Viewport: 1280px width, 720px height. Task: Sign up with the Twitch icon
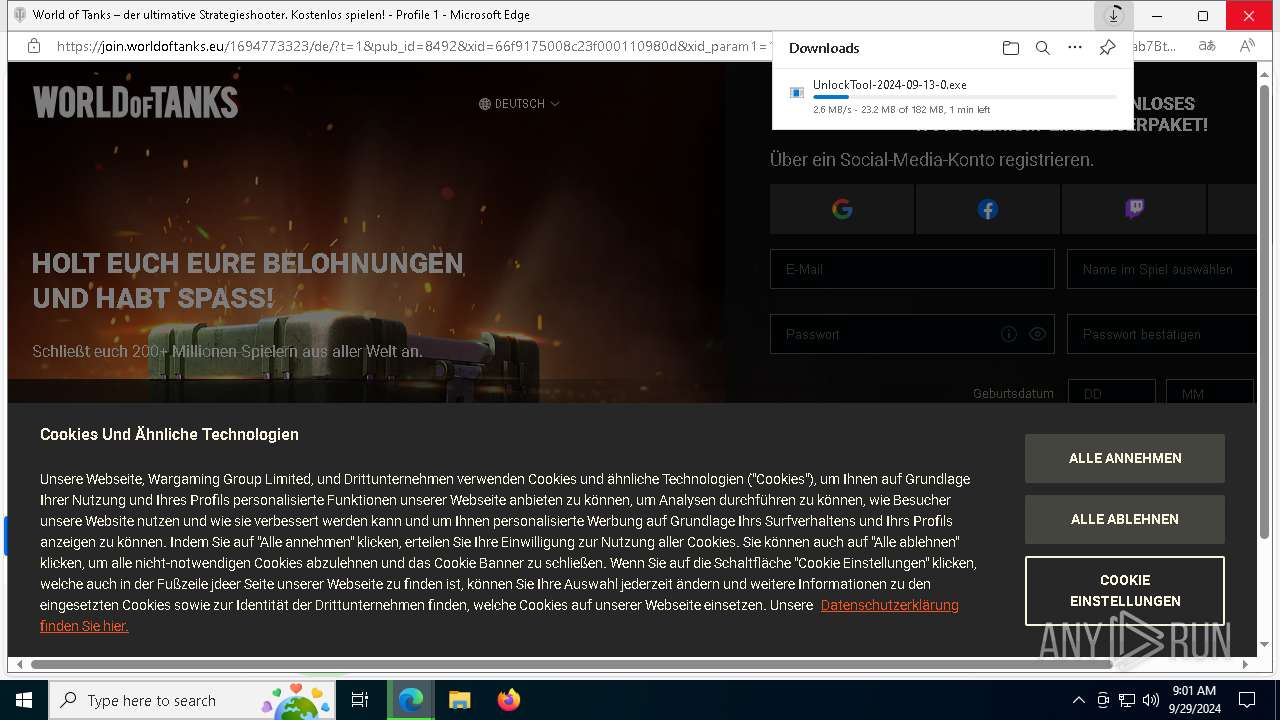1134,209
